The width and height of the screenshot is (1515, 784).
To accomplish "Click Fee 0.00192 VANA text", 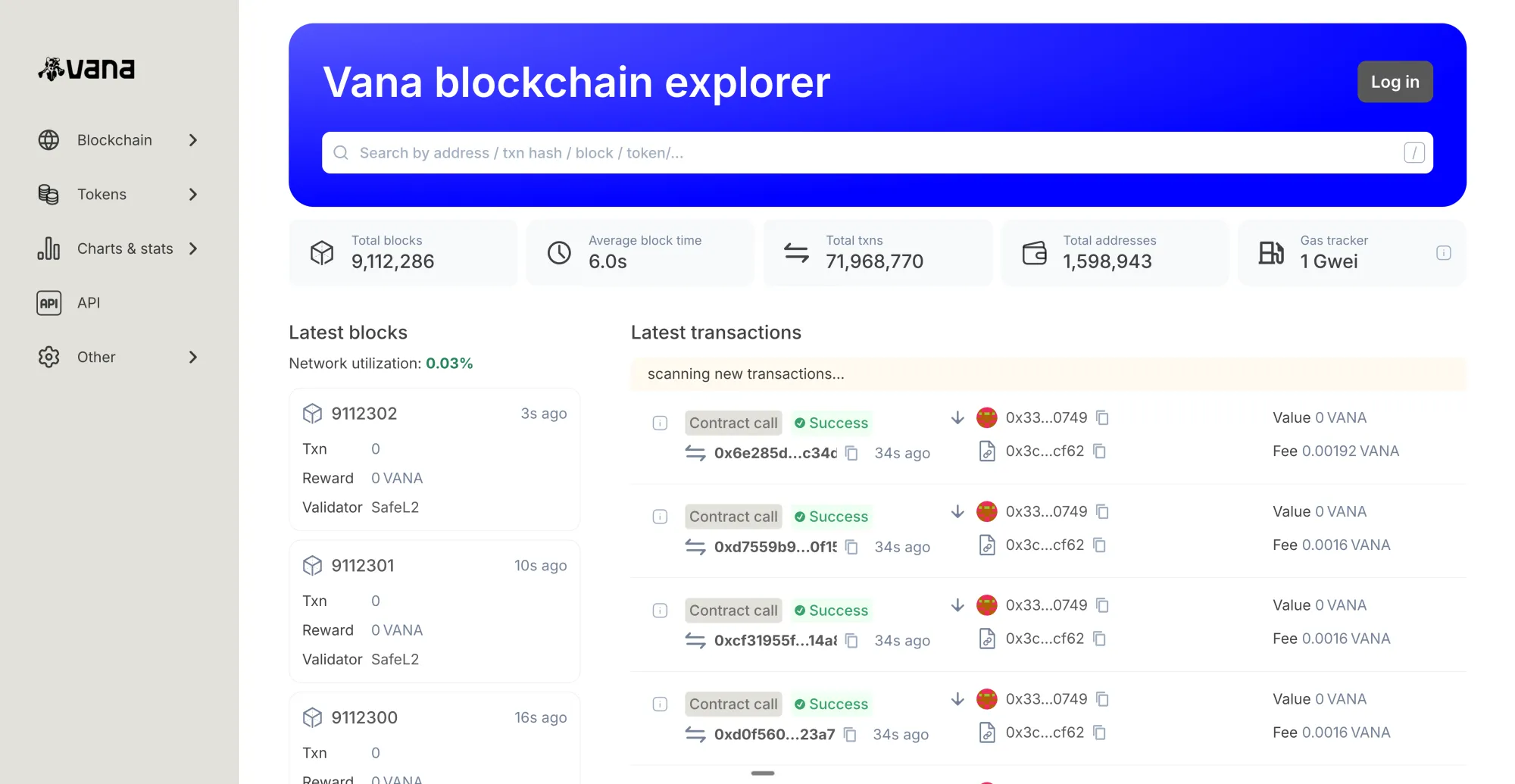I will pyautogui.click(x=1335, y=451).
